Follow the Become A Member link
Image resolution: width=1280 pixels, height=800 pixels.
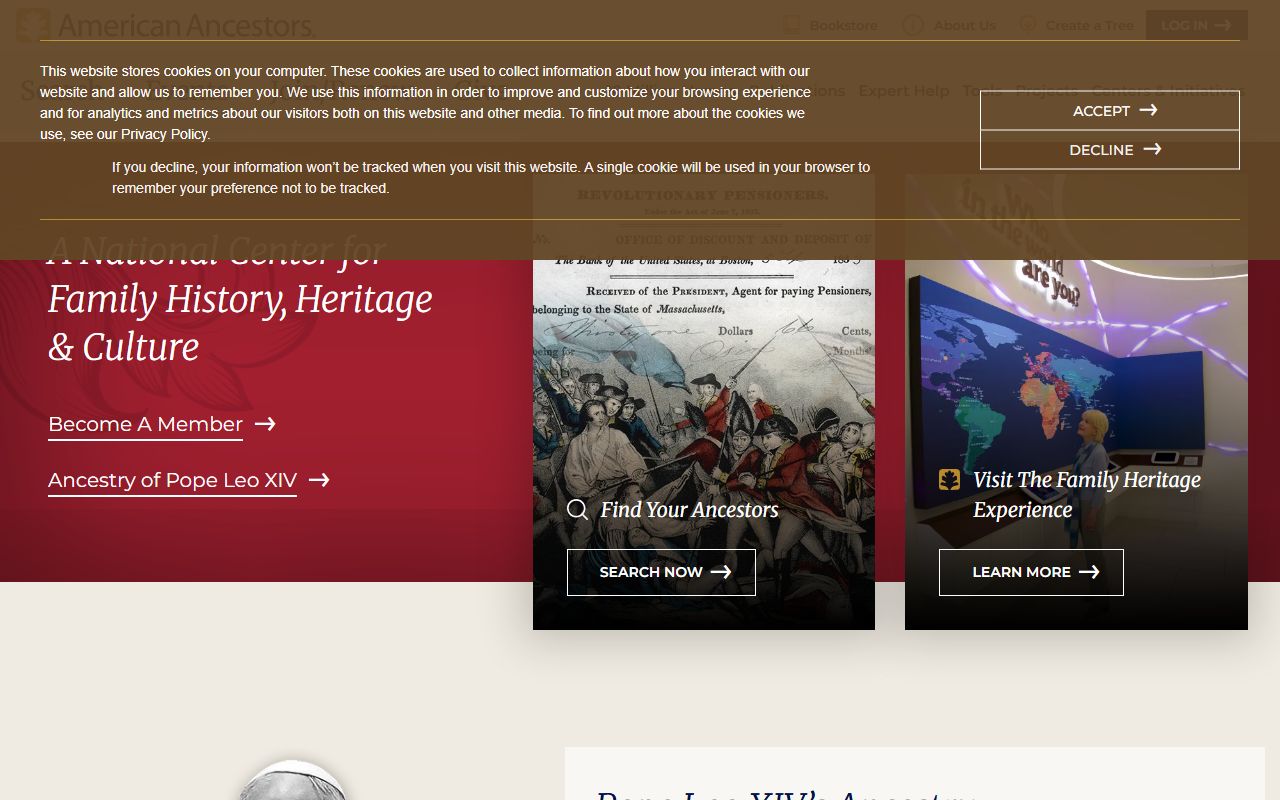tap(146, 424)
